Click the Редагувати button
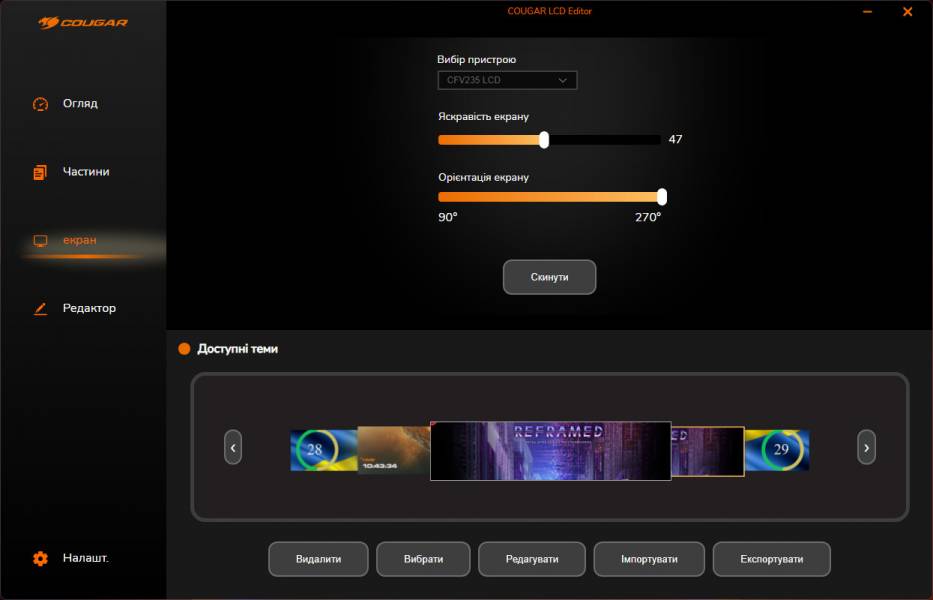 [532, 559]
